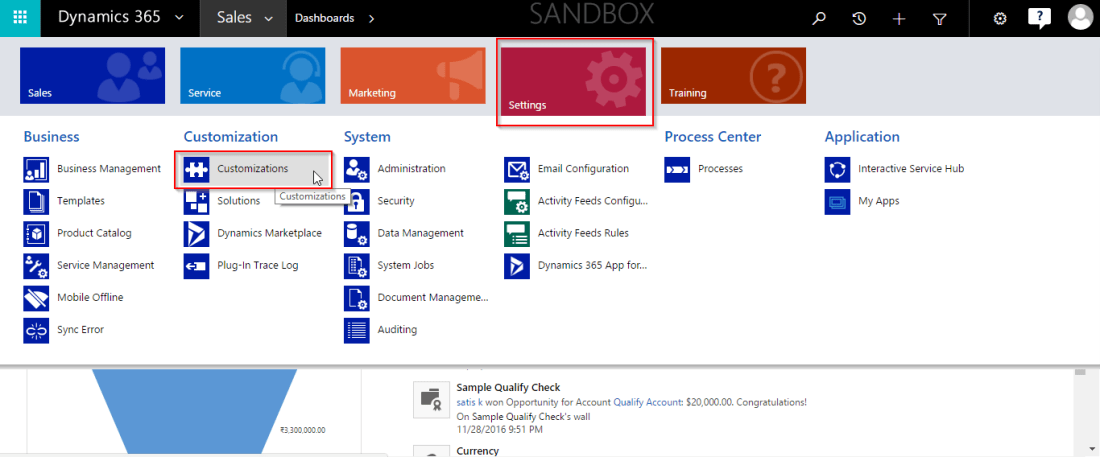This screenshot has width=1100, height=457.
Task: Click the help question mark icon
Action: (x=1039, y=18)
